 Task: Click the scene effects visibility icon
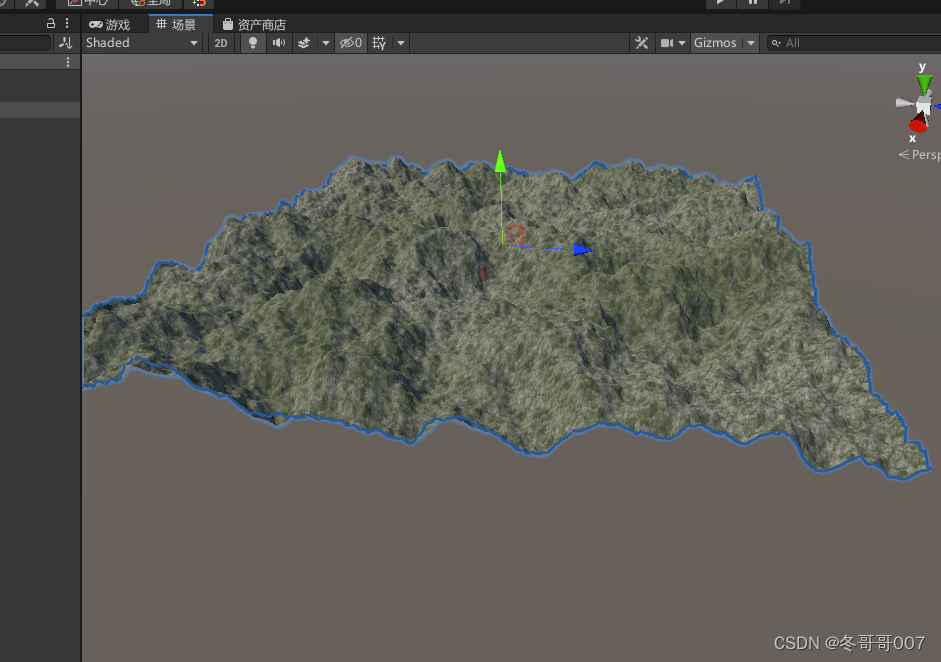click(303, 42)
